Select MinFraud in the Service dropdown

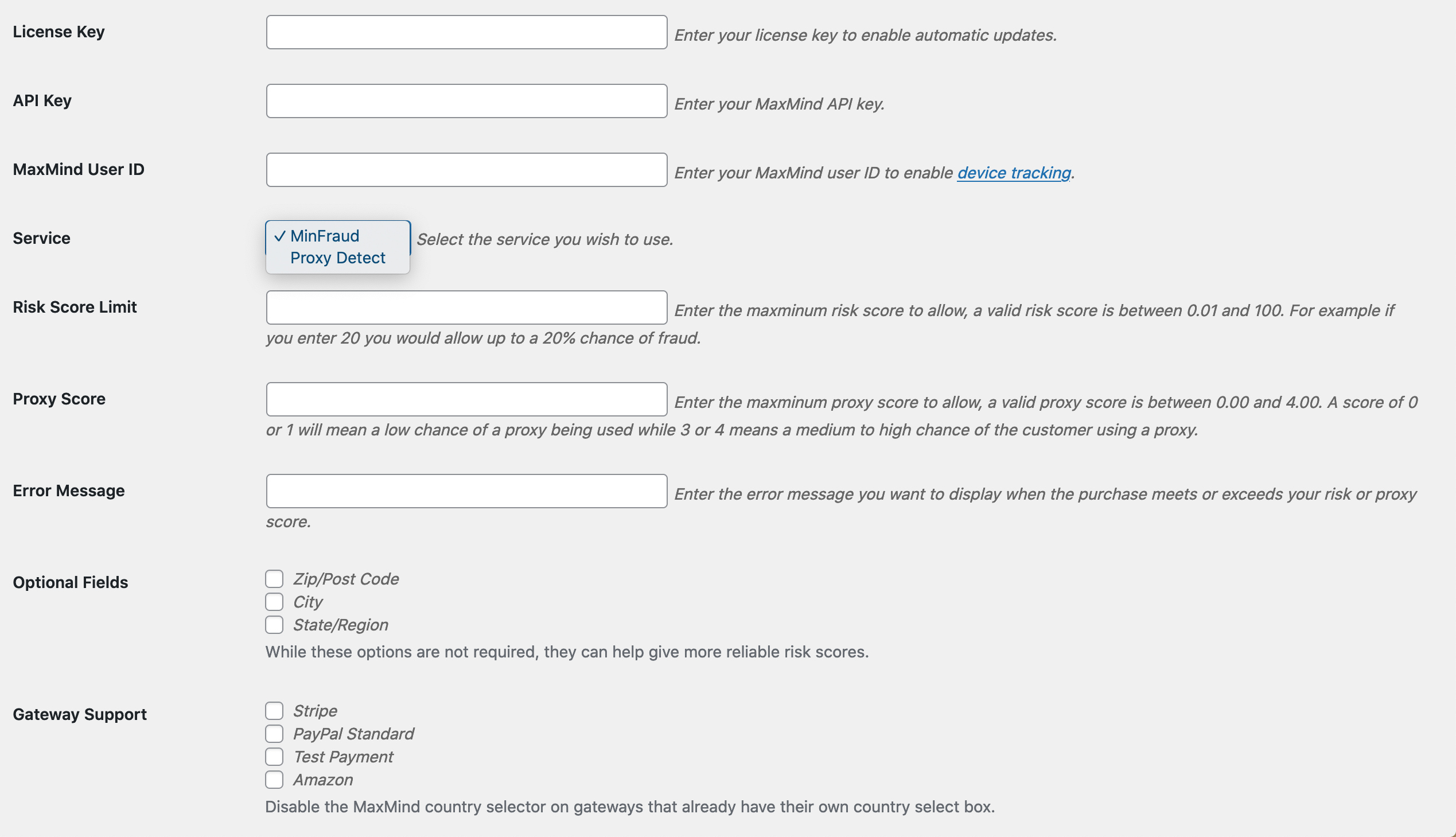tap(325, 236)
